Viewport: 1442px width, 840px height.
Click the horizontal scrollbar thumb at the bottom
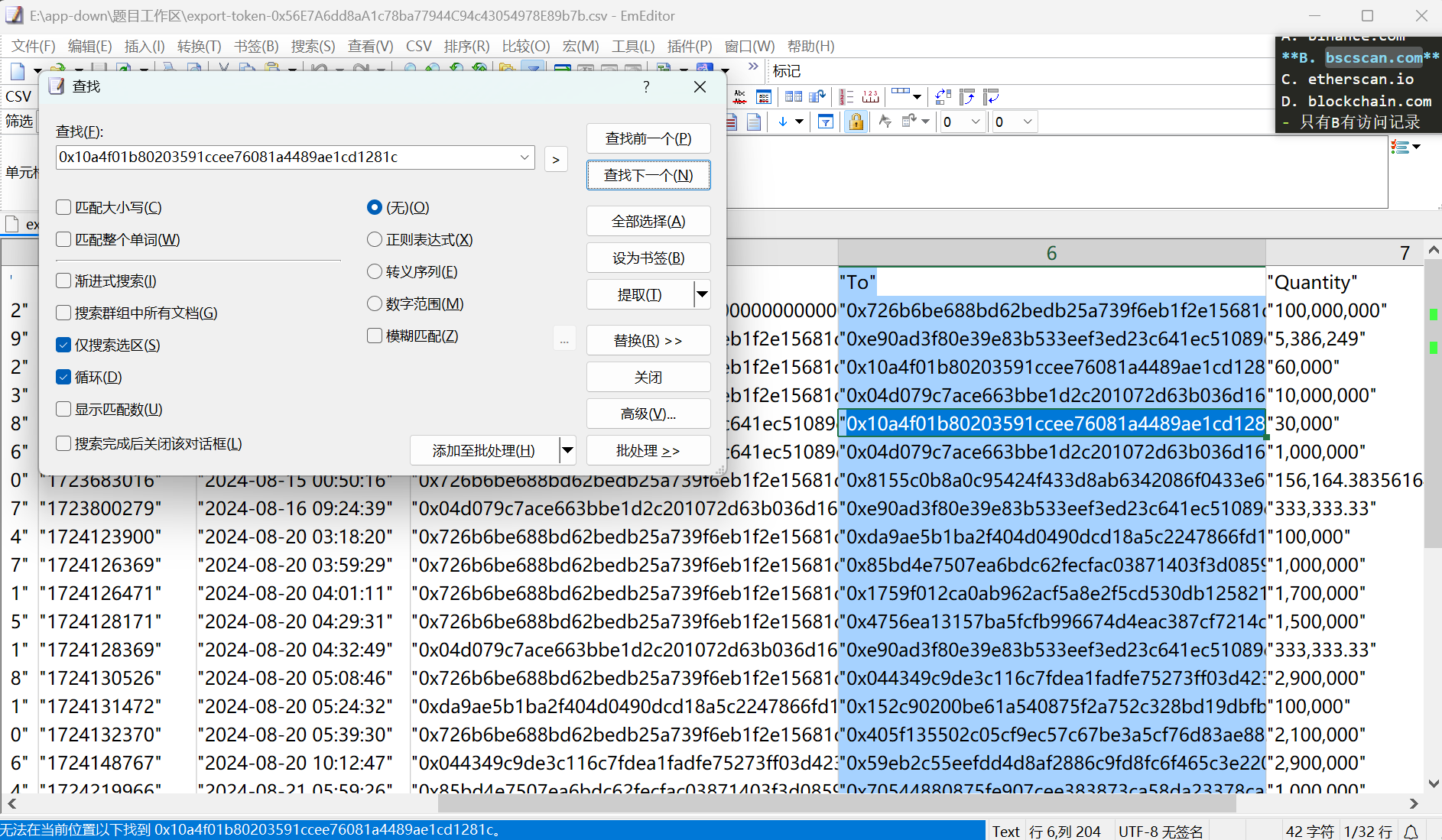pyautogui.click(x=836, y=804)
